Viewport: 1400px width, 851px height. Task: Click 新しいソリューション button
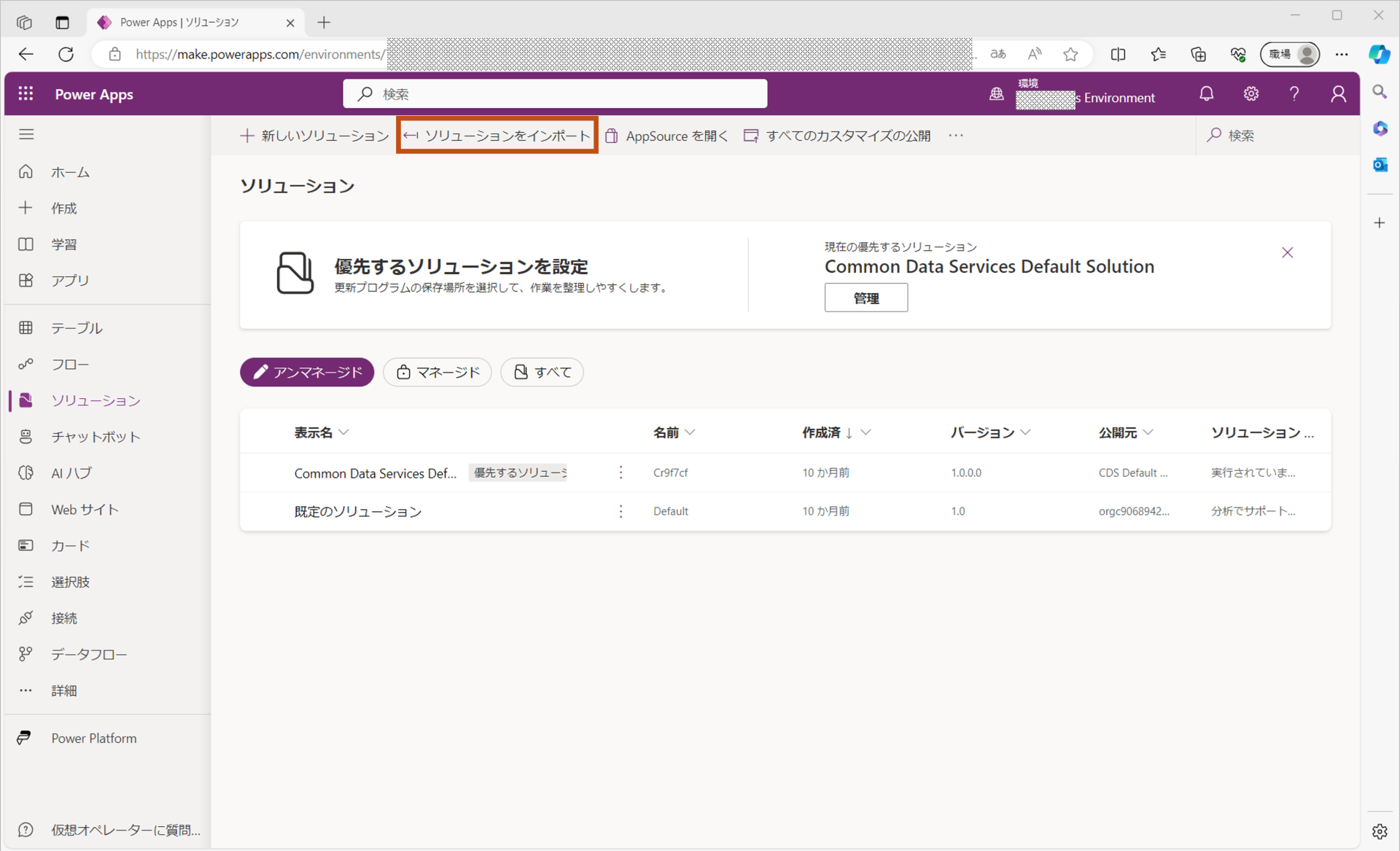point(314,136)
